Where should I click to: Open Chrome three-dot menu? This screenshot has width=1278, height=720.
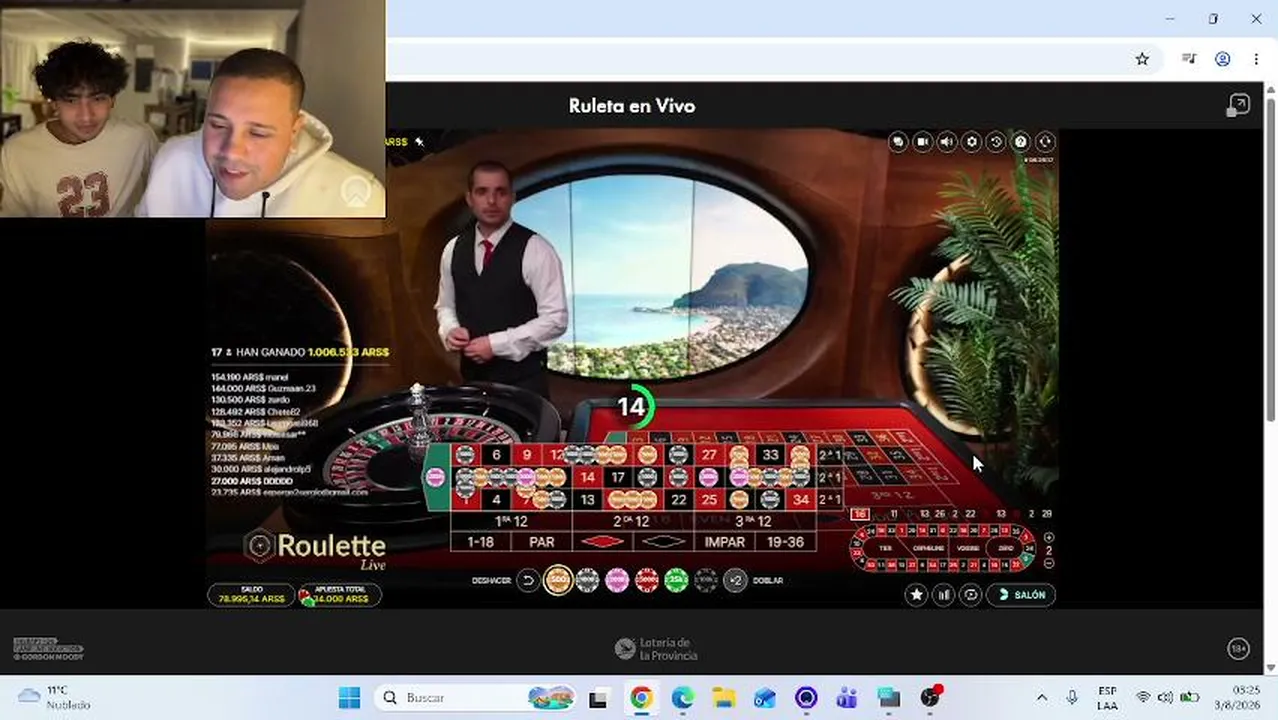[x=1256, y=59]
